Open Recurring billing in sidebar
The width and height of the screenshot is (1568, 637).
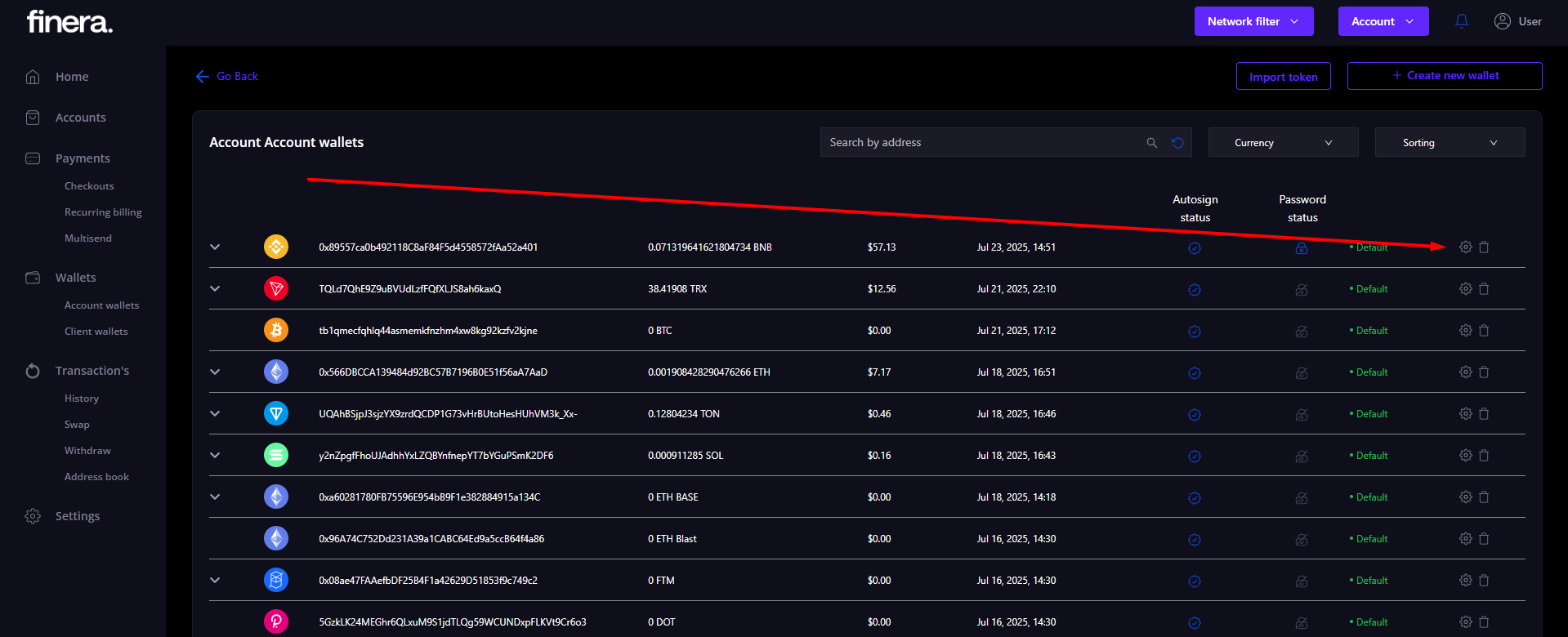[x=103, y=212]
